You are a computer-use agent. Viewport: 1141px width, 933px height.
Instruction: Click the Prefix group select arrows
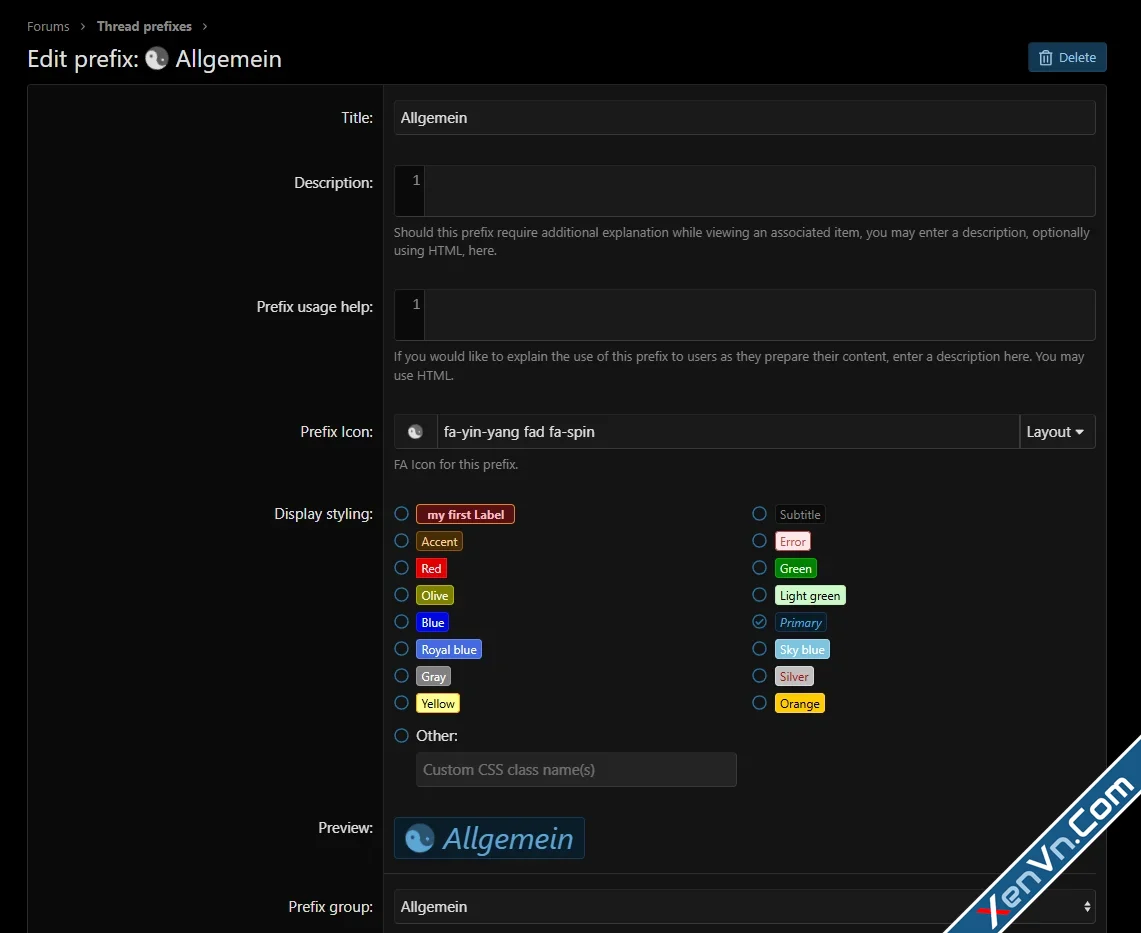[1086, 907]
